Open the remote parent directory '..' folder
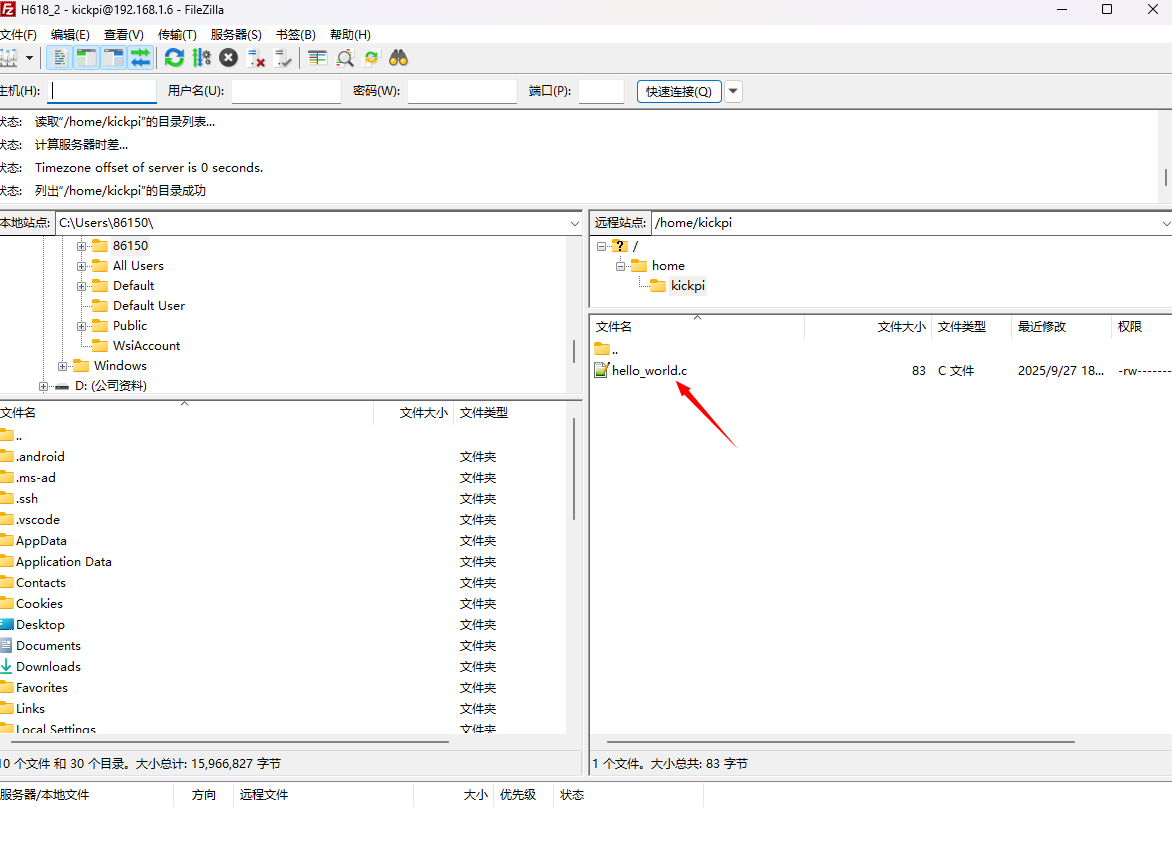Screen dimensions: 1172x845 (x=606, y=349)
